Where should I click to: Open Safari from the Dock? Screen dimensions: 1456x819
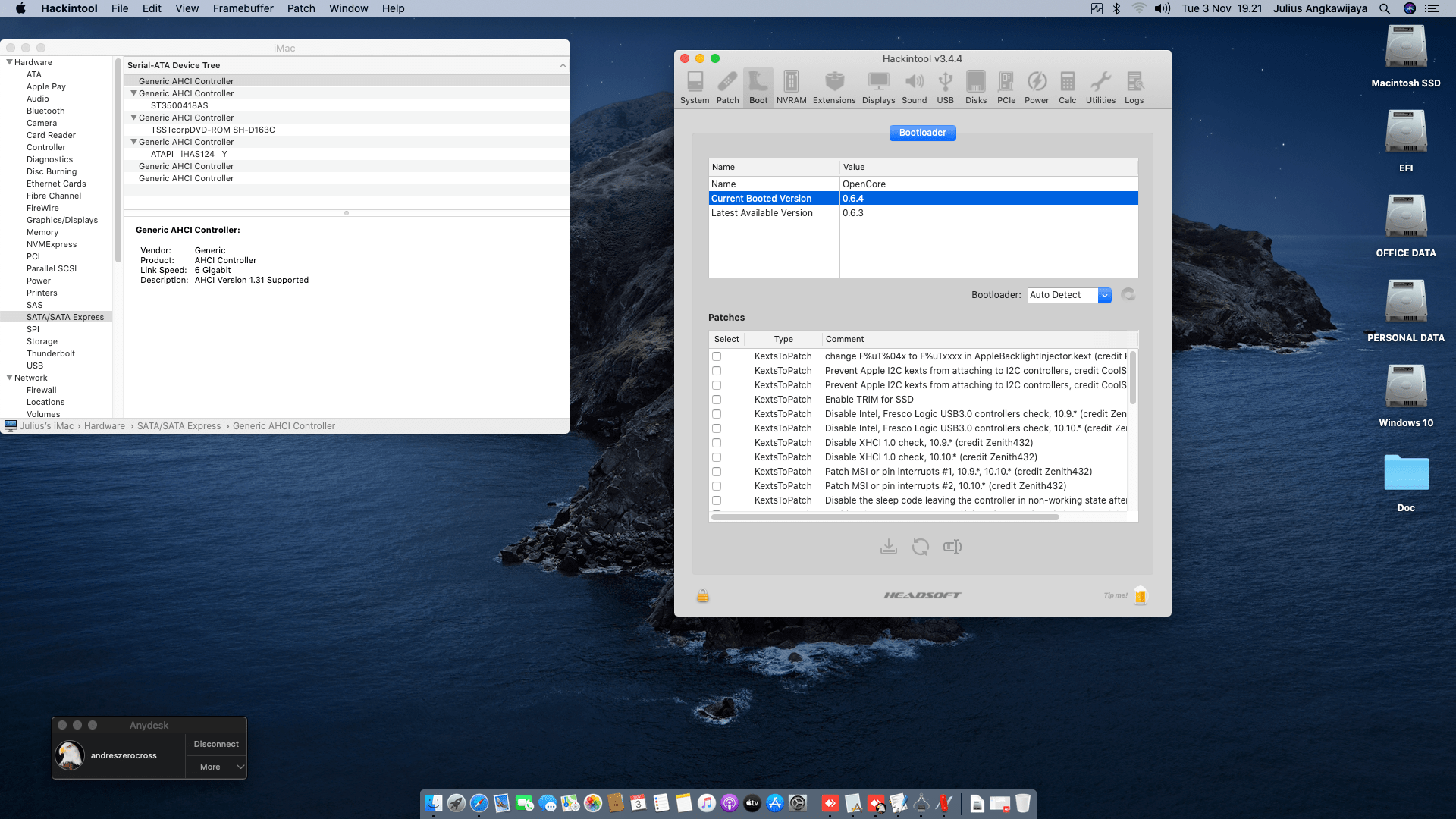(x=479, y=803)
